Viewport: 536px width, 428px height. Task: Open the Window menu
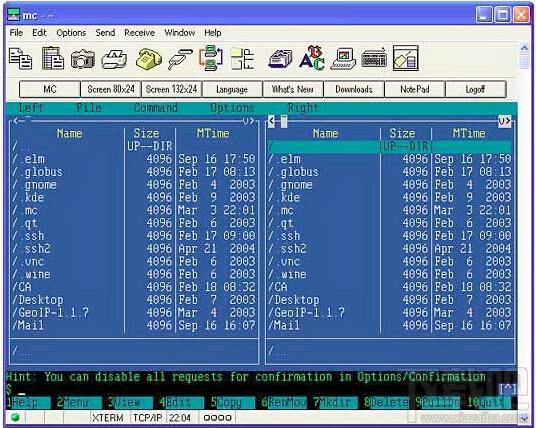(179, 33)
